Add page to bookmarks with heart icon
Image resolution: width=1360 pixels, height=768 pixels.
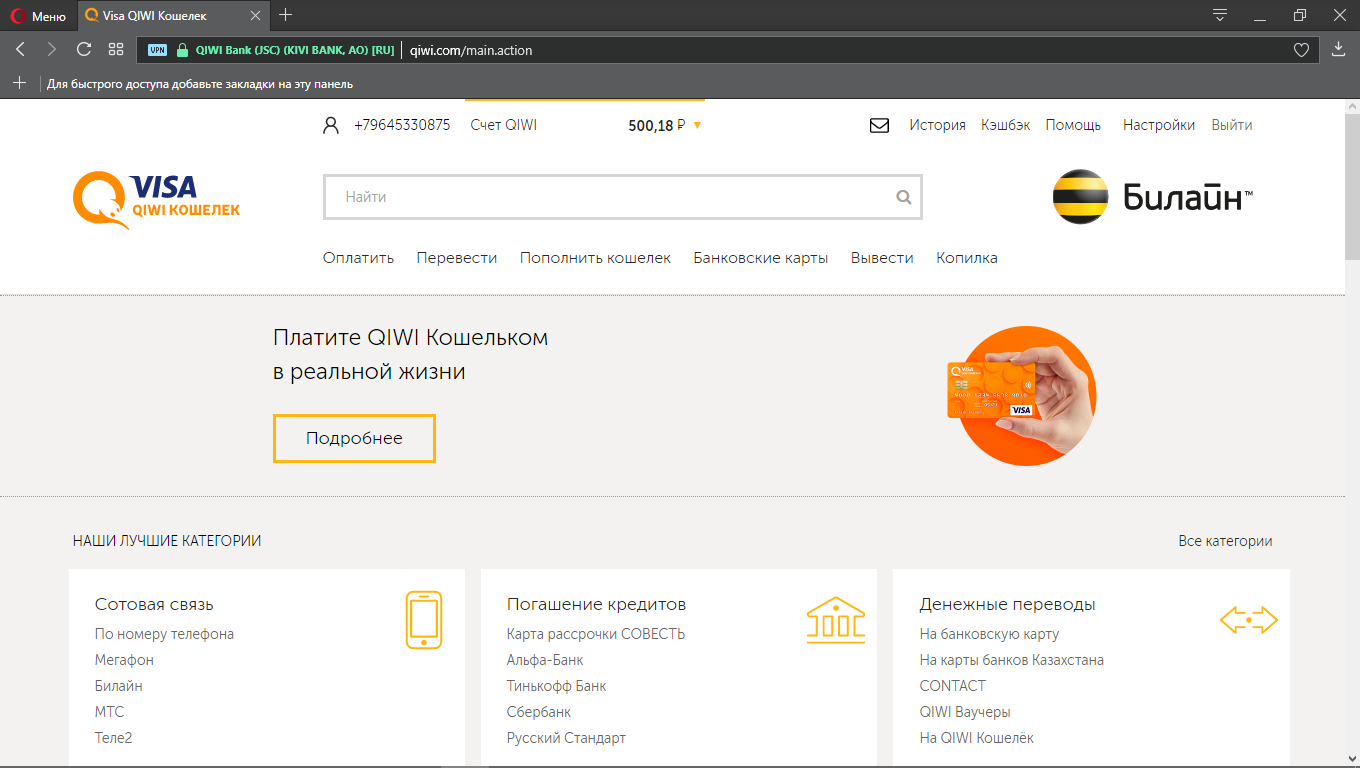(x=1301, y=50)
